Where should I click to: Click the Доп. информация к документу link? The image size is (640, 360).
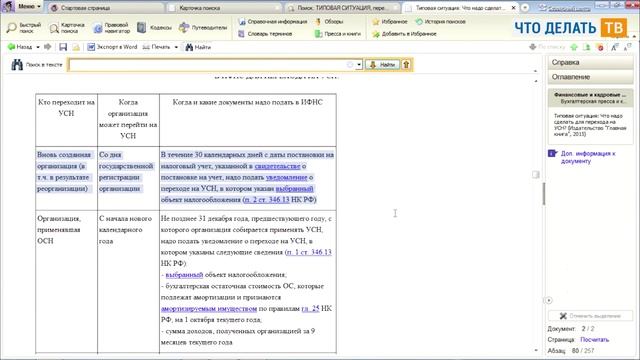tap(588, 157)
